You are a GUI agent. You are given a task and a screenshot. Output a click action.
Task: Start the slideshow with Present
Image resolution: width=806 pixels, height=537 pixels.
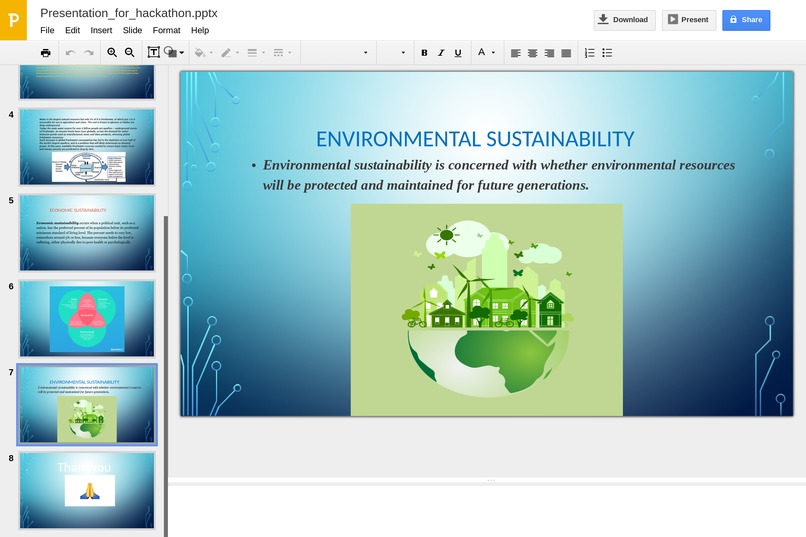(x=689, y=20)
